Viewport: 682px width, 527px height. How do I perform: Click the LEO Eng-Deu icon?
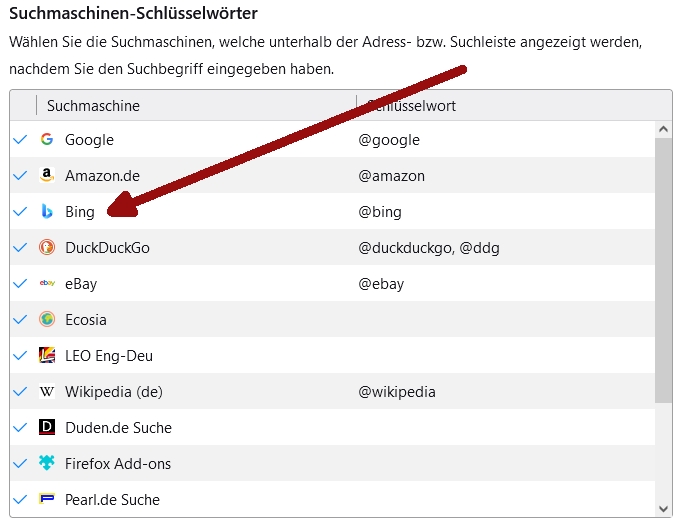pos(47,355)
